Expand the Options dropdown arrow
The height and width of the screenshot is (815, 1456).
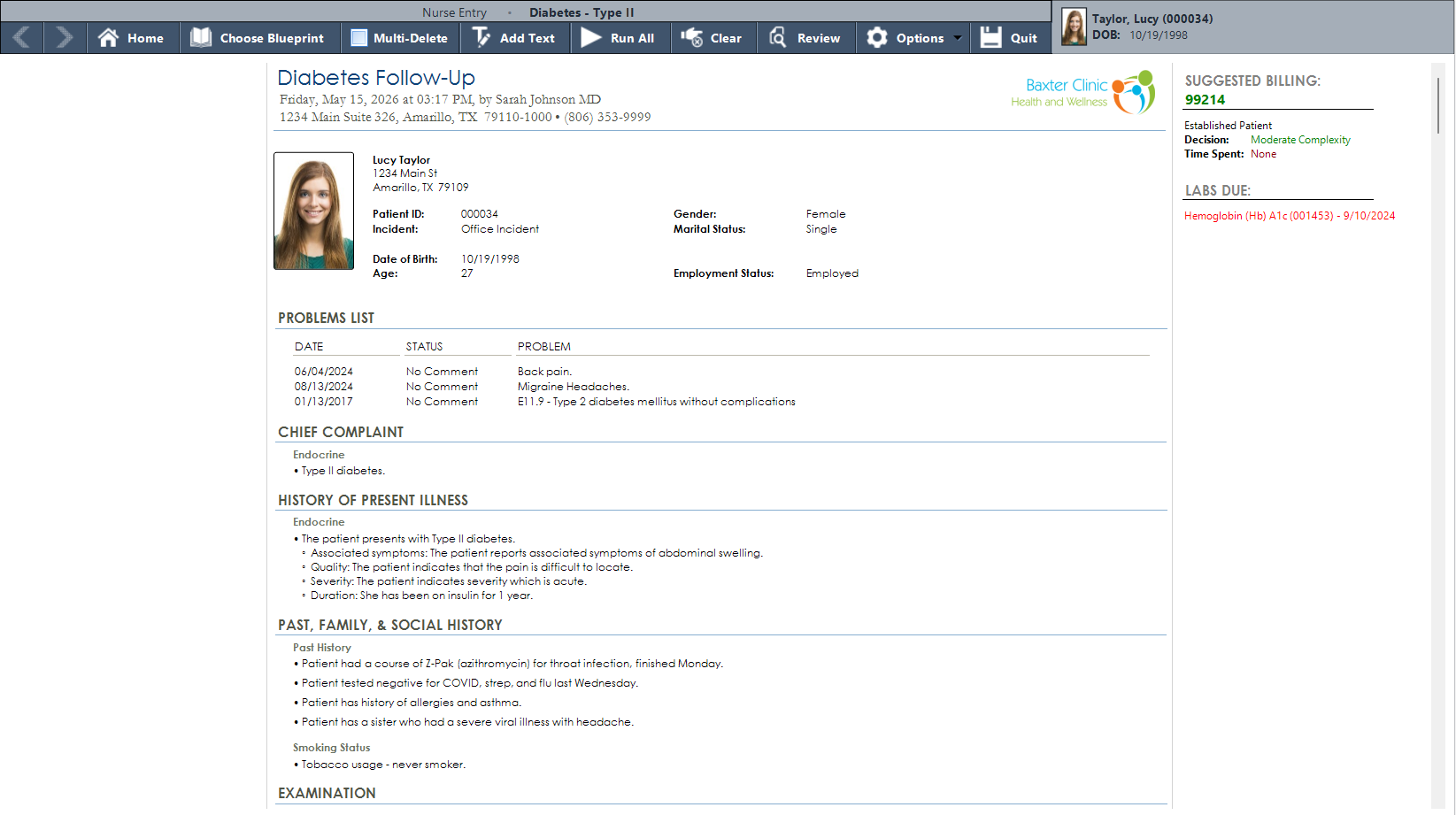pos(958,39)
